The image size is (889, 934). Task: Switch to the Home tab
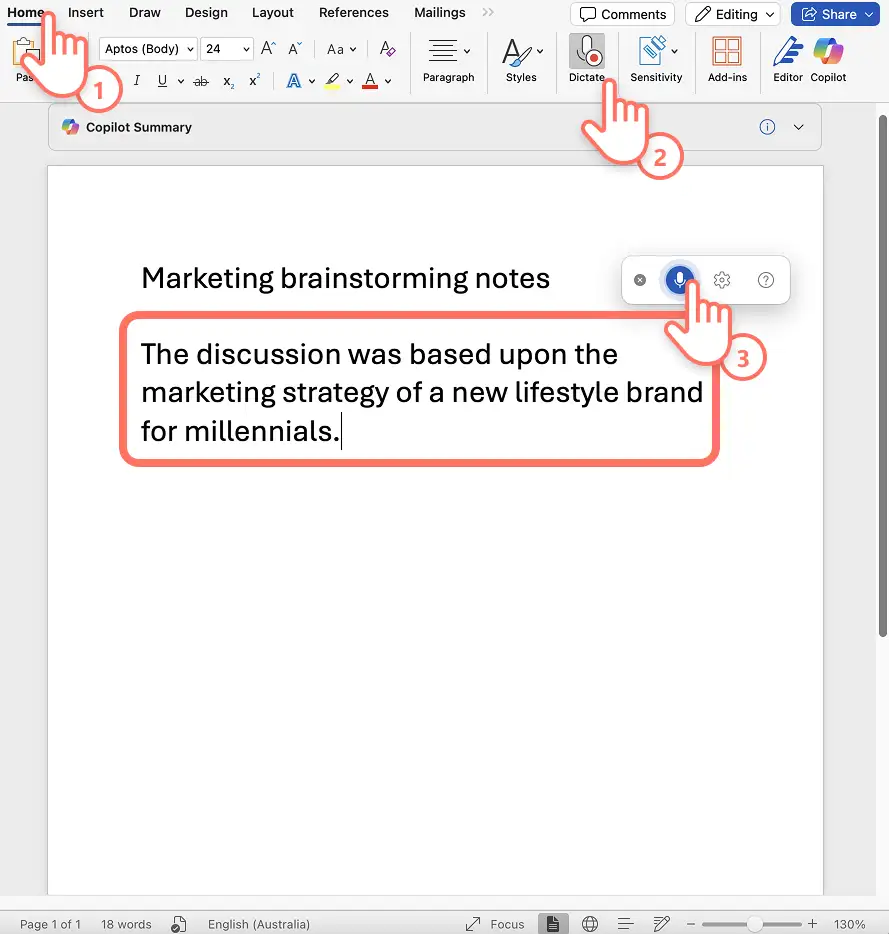(x=26, y=13)
